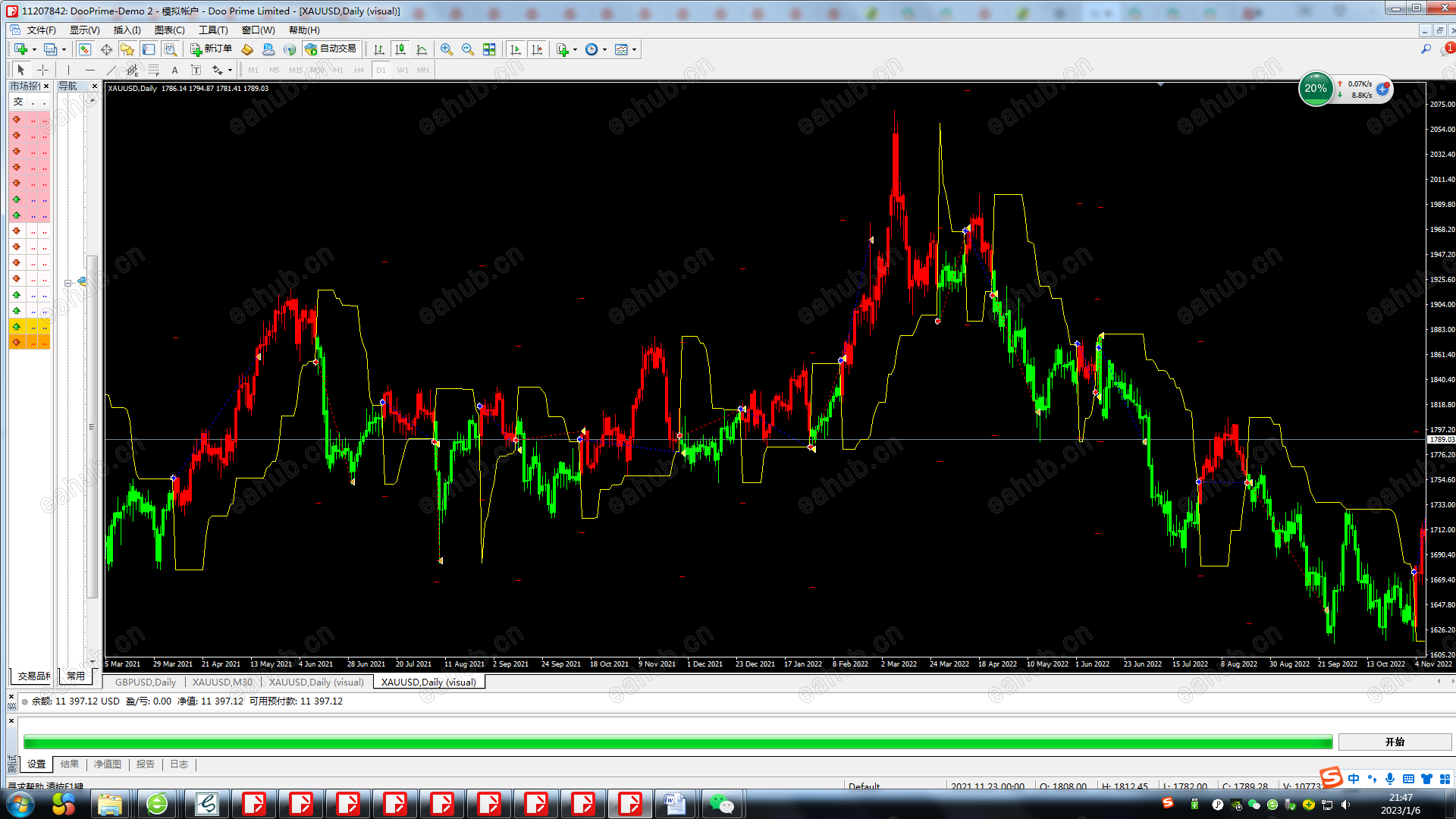
Task: Expand the arrows objects dropdown
Action: (230, 70)
